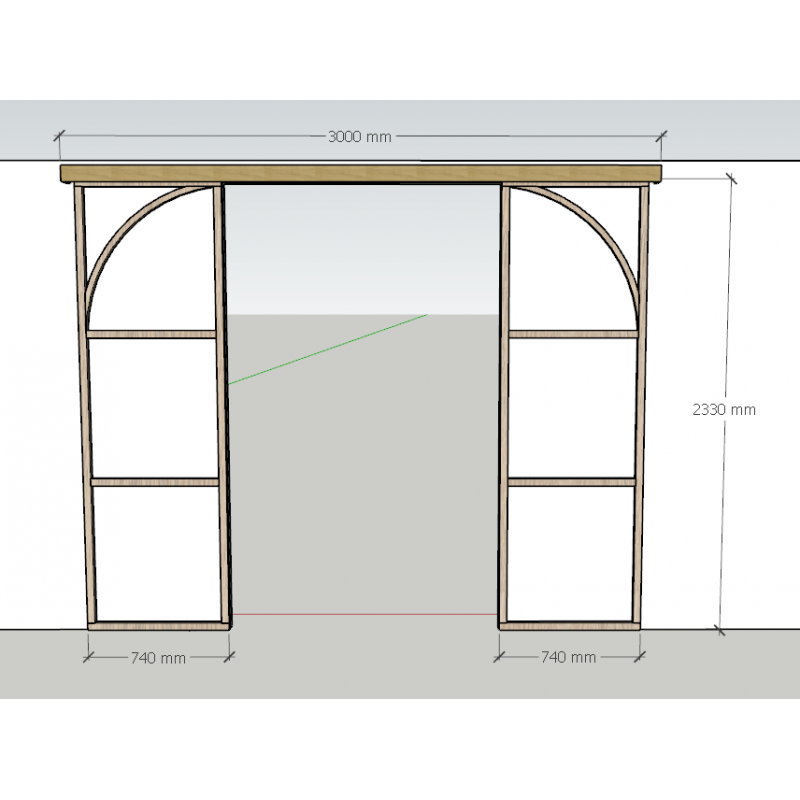The height and width of the screenshot is (800, 800).
Task: Click the grey back wall in the central opening
Action: (365, 470)
